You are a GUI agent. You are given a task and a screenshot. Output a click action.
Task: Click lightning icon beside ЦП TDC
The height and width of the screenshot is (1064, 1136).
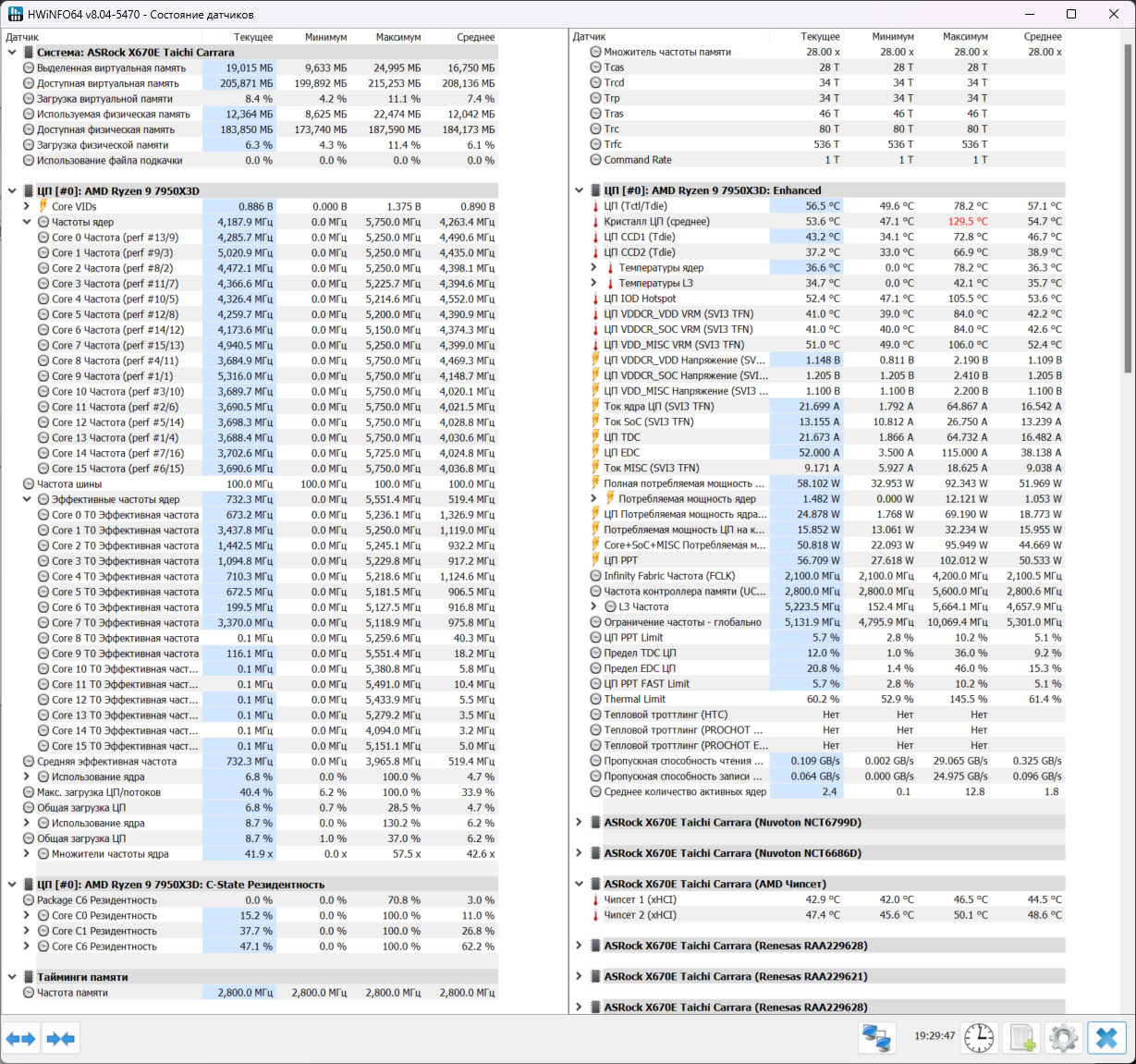pos(595,437)
